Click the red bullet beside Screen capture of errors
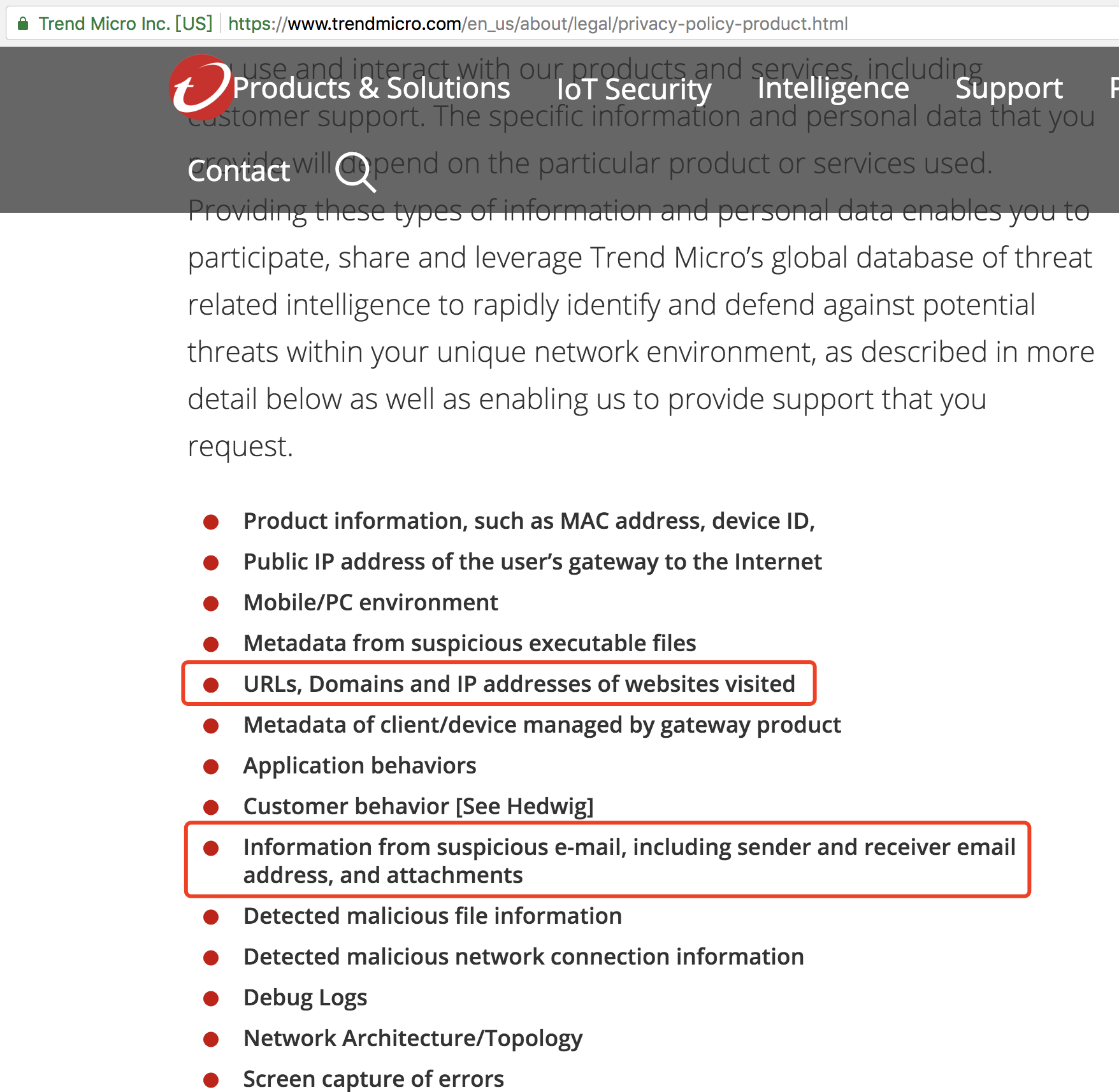 pos(211,1079)
